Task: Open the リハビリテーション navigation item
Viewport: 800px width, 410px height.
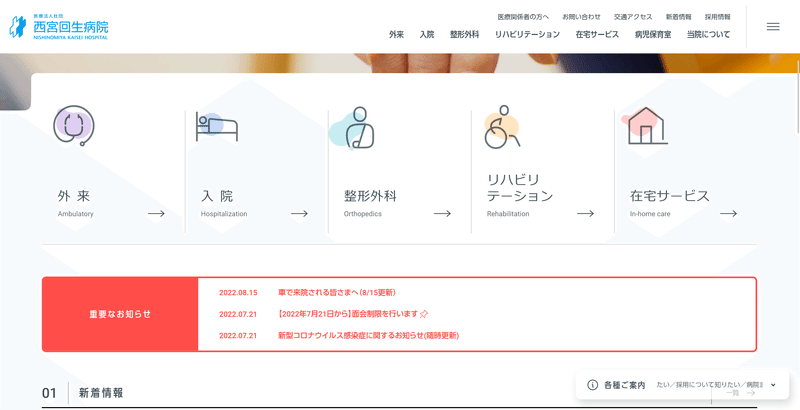Action: pos(527,35)
